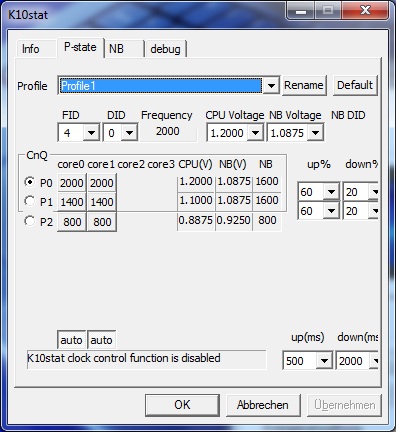This screenshot has height=432, width=396.
Task: Select the P-state tab
Action: coord(80,47)
